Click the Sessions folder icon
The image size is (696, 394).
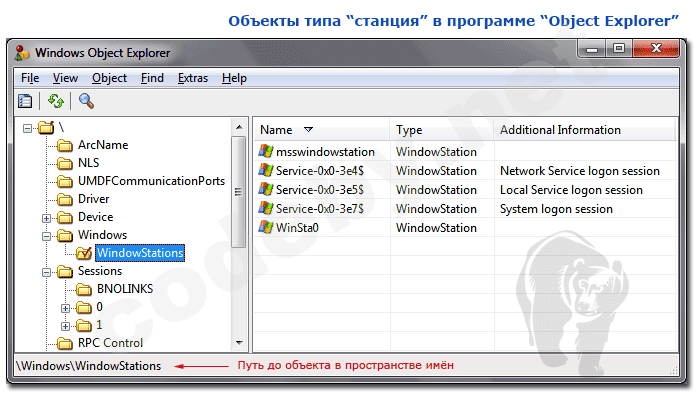tap(65, 271)
